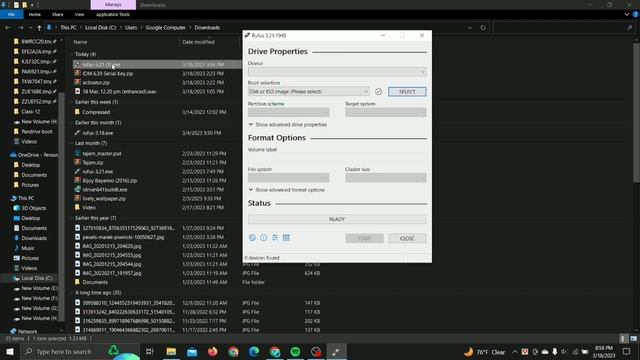Viewport: 640px width, 360px height.
Task: Open Spotify from the taskbar
Action: coord(295,351)
